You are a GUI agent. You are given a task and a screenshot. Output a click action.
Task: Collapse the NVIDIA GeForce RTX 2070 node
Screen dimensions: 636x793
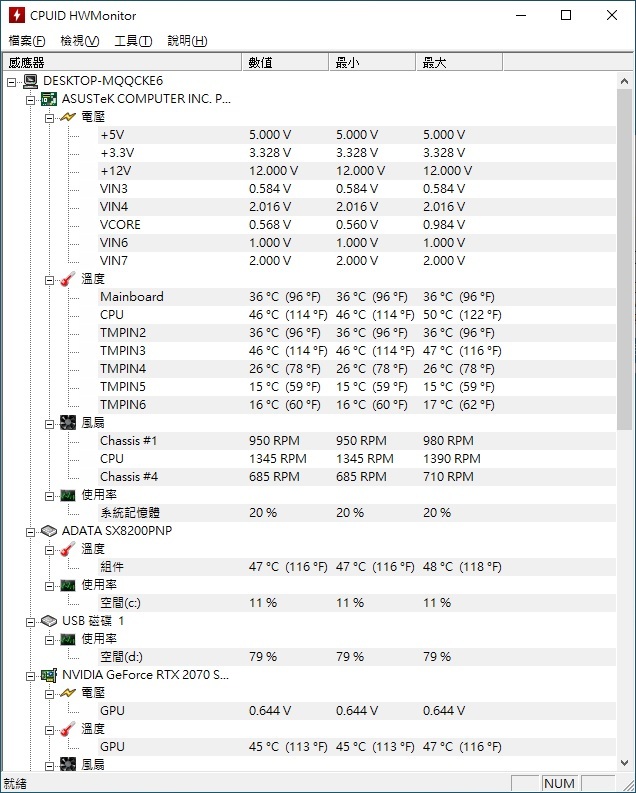(x=30, y=676)
